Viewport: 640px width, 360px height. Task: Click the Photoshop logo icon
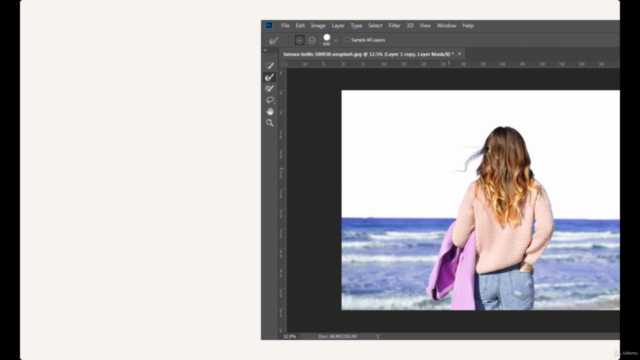pyautogui.click(x=269, y=25)
